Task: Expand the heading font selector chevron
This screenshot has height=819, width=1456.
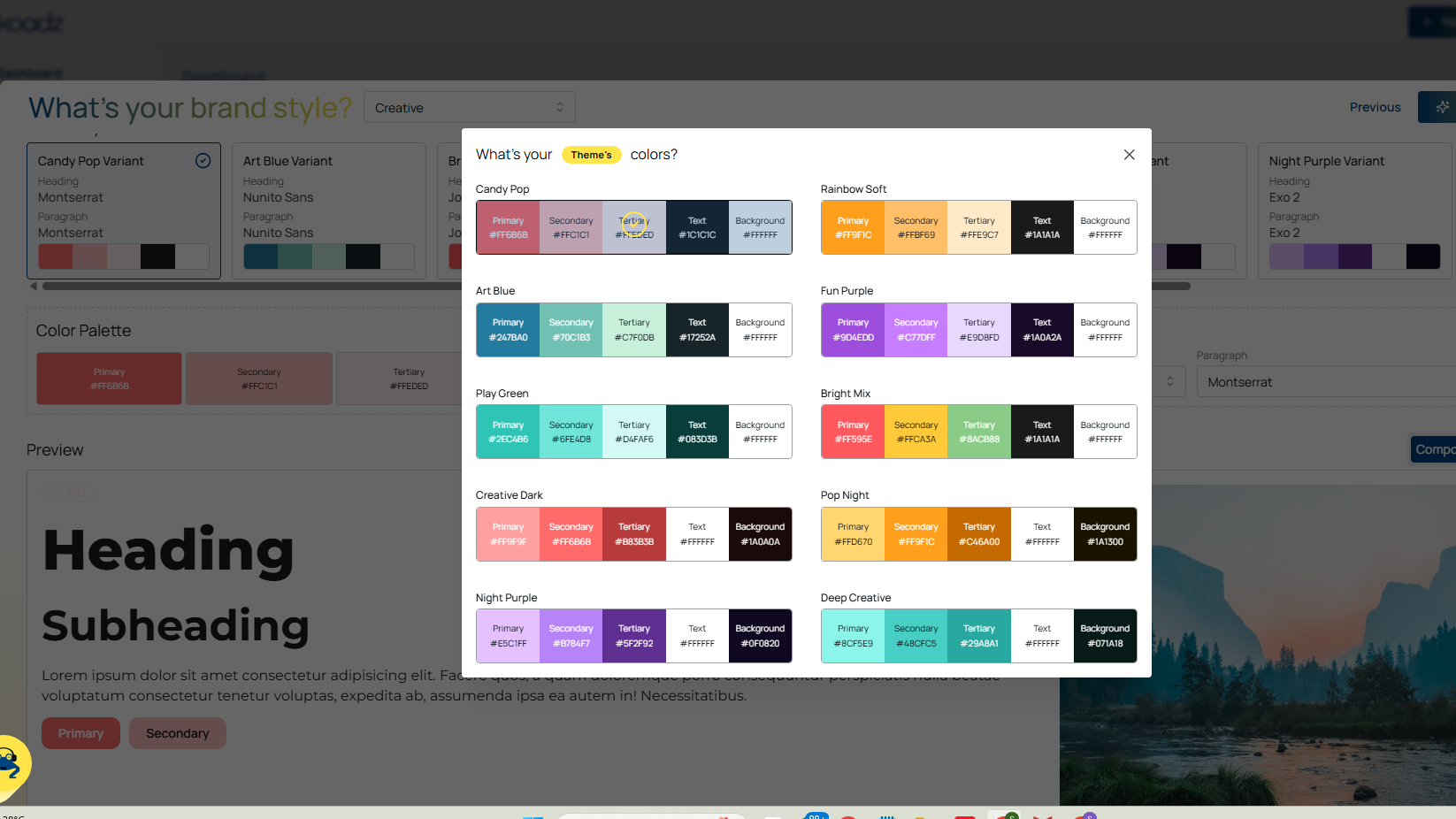Action: click(x=1170, y=382)
